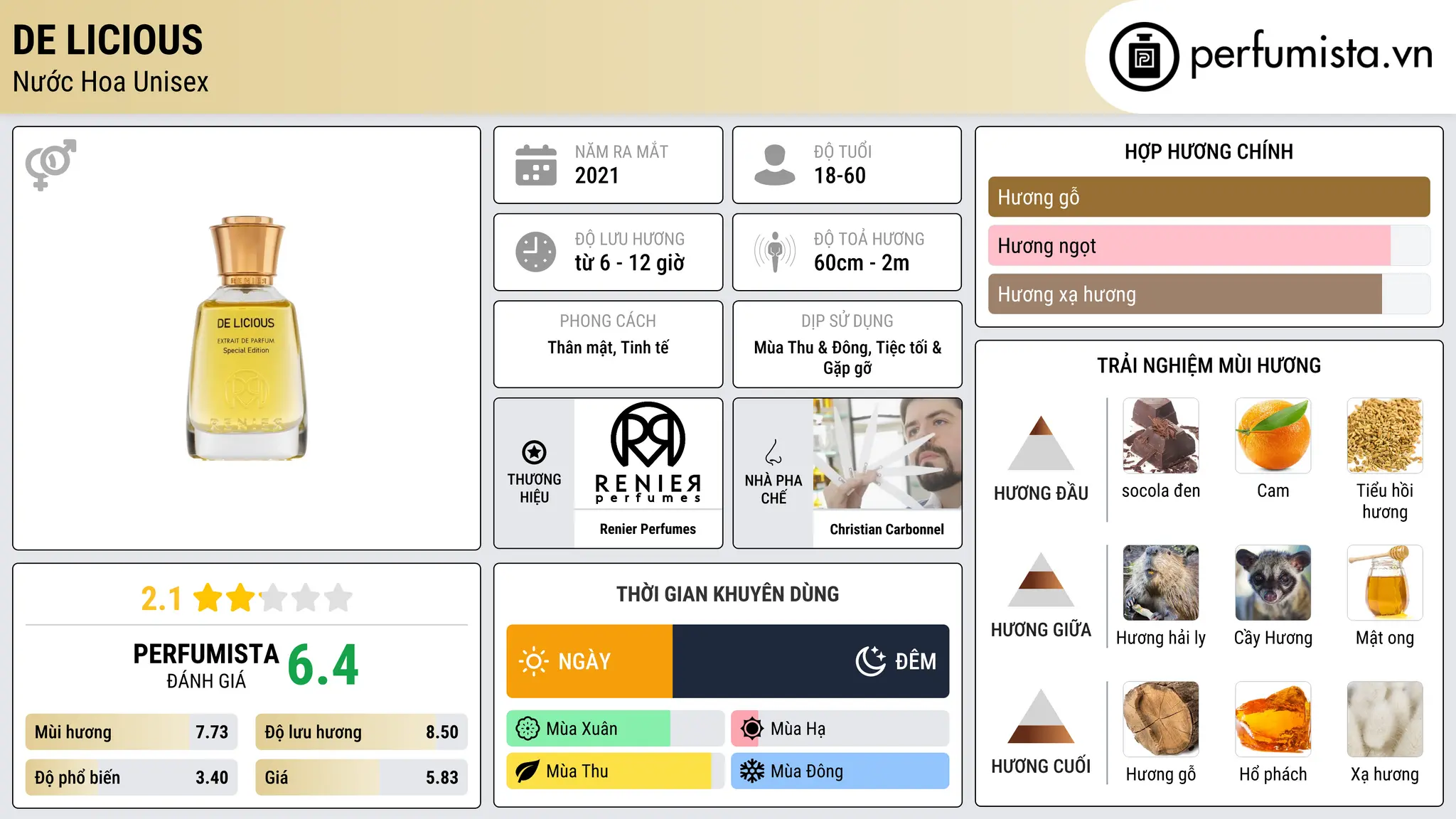Click the calendar icon beside launch year
Viewport: 1456px width, 819px height.
coord(536,165)
